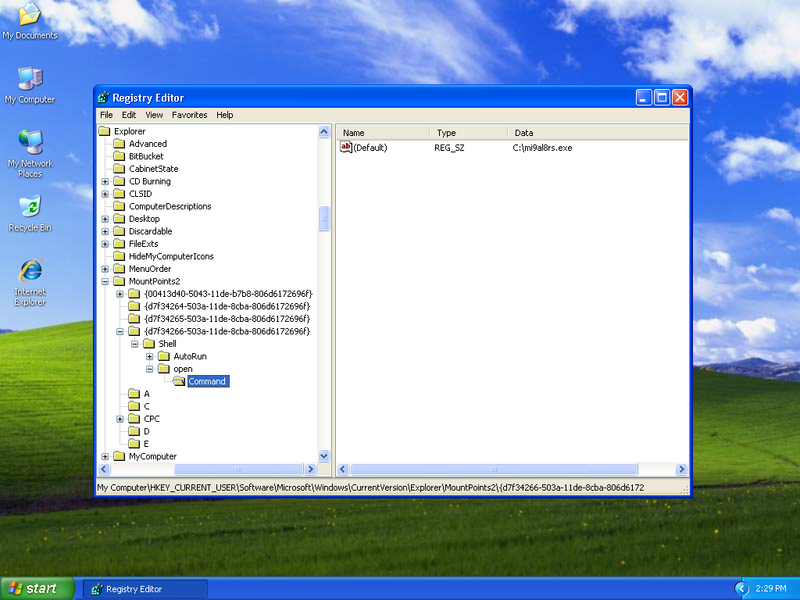The height and width of the screenshot is (600, 800).
Task: Click the folder icon for key A
Action: [x=134, y=394]
